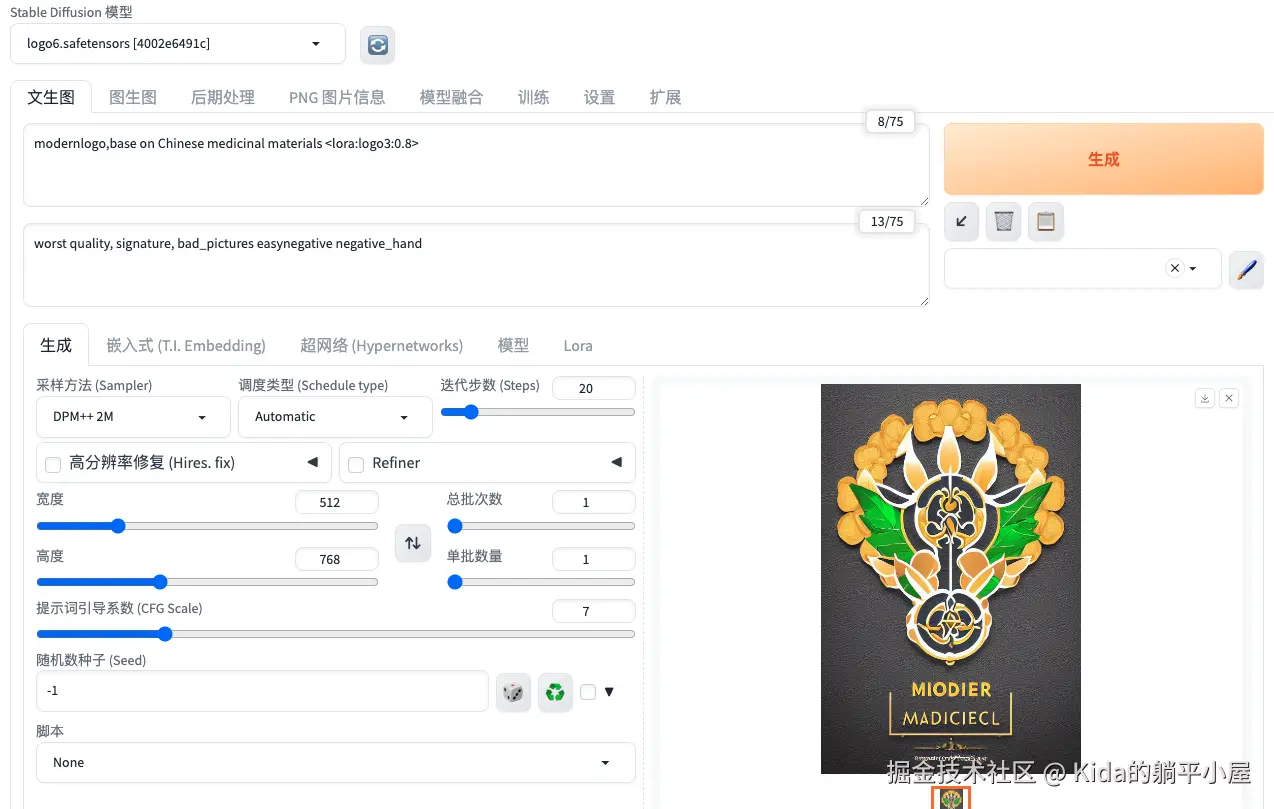Adjust the 宽度 width slider
This screenshot has height=809, width=1274.
point(207,526)
